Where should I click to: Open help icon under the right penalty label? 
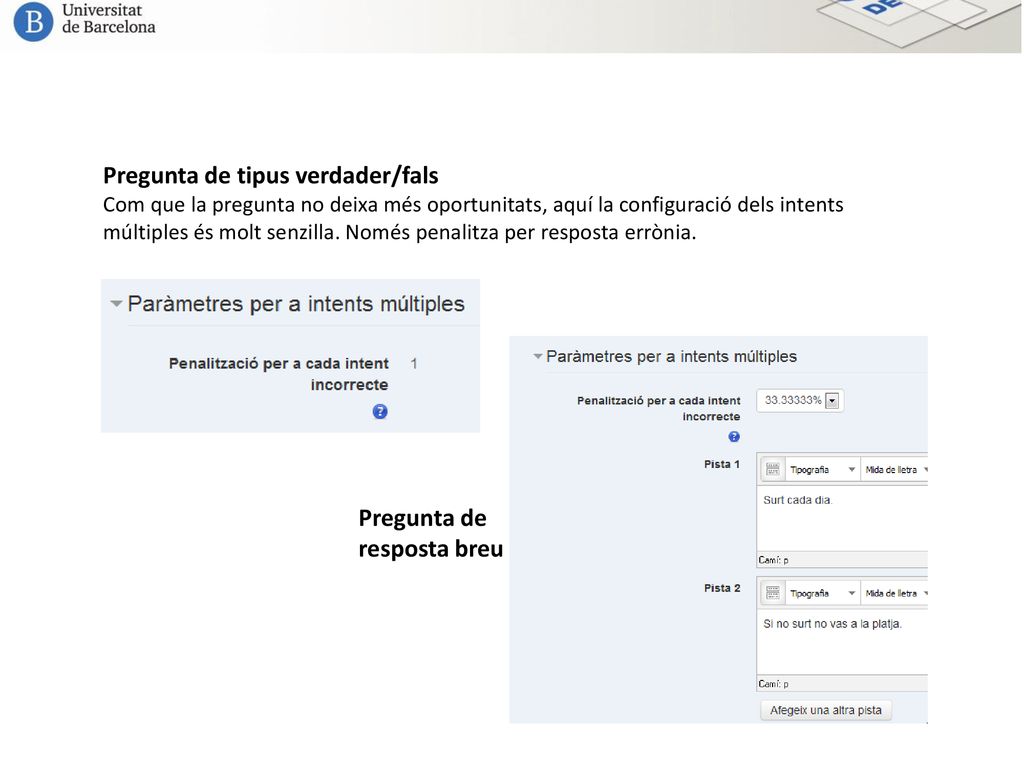click(734, 436)
